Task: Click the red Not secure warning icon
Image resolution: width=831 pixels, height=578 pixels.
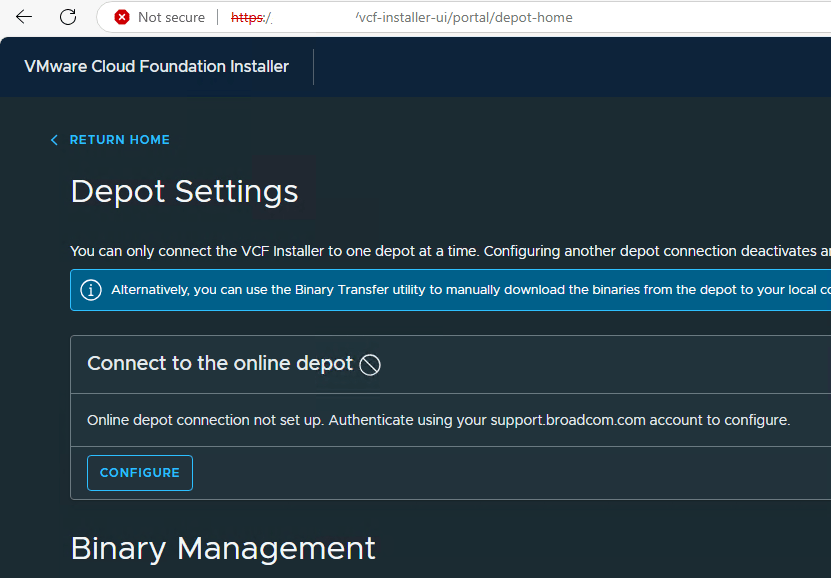Action: pos(122,17)
